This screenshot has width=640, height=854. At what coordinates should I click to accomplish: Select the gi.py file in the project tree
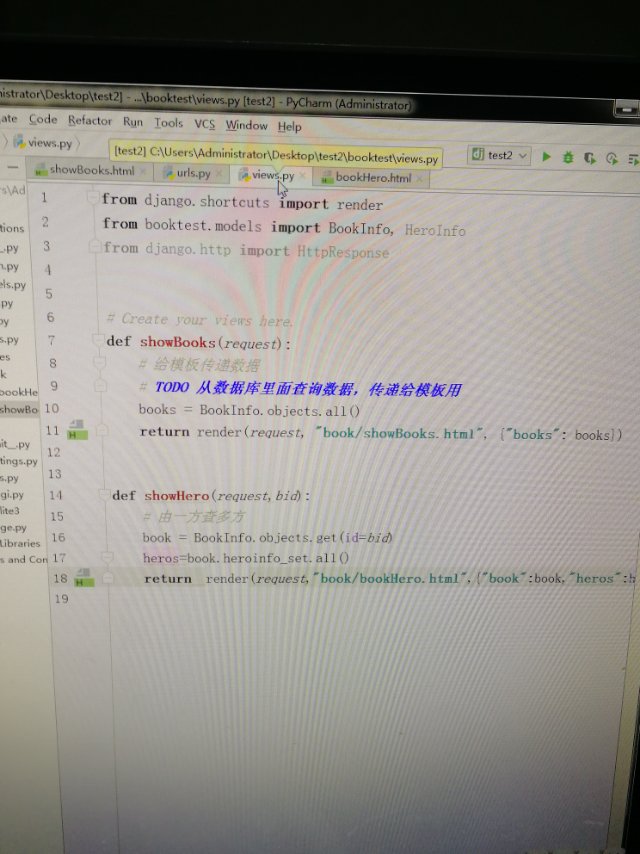coord(12,495)
